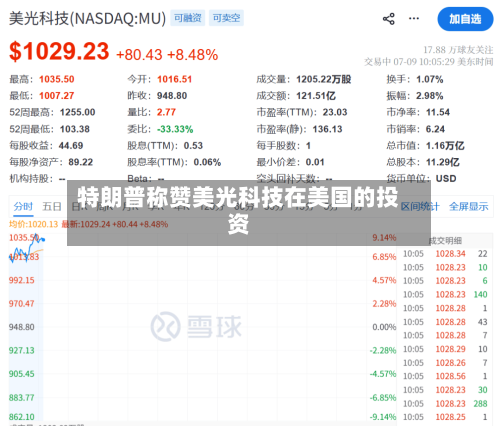The height and width of the screenshot is (426, 500).
Task: Click the 今开 value 1016.51
Action: tap(175, 79)
